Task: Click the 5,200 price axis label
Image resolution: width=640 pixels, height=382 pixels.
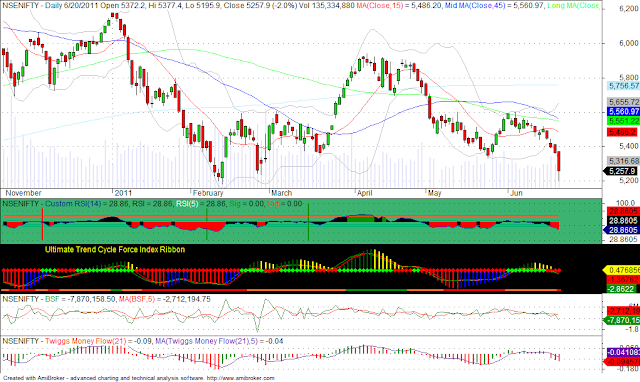Action: point(629,180)
